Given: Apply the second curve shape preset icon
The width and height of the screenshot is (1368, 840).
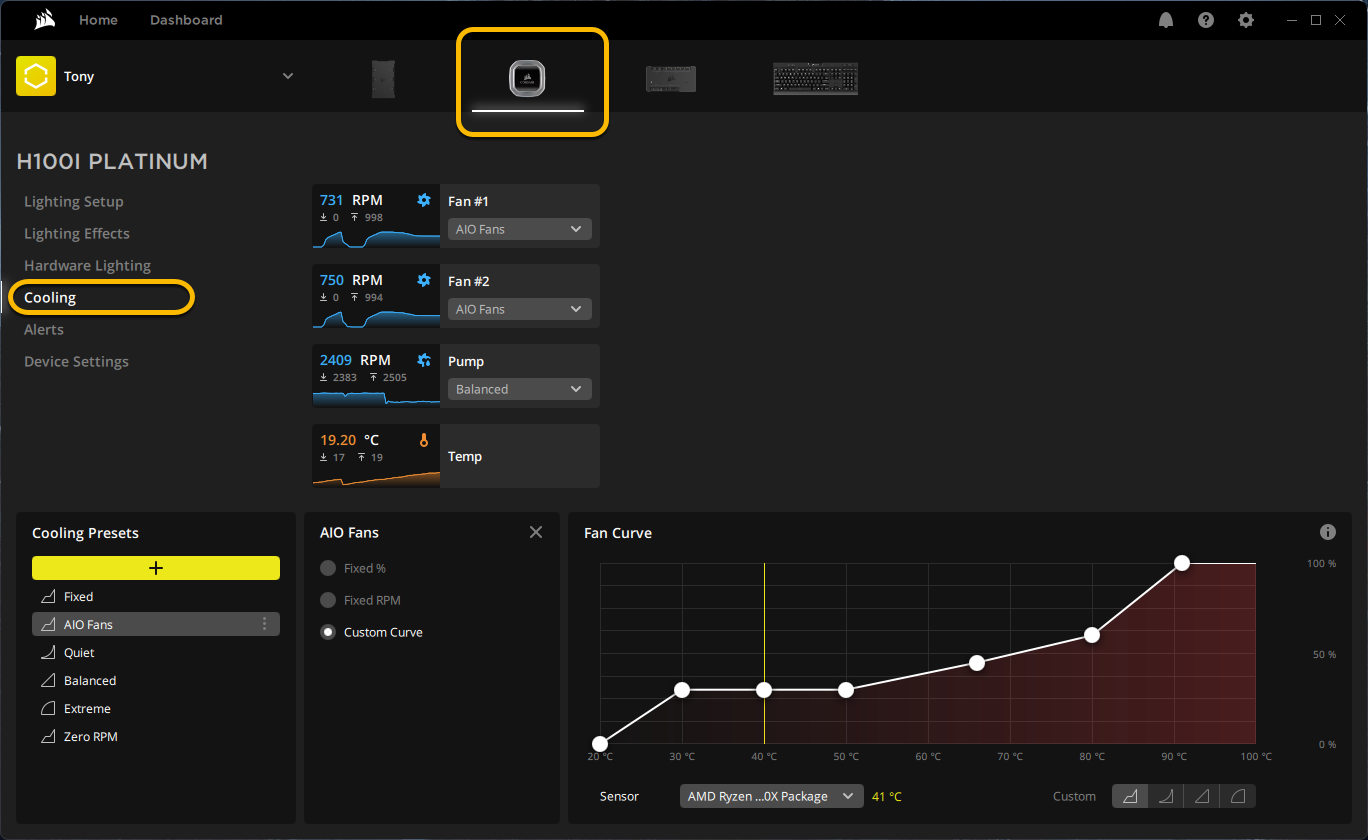Looking at the screenshot, I should click(1166, 796).
